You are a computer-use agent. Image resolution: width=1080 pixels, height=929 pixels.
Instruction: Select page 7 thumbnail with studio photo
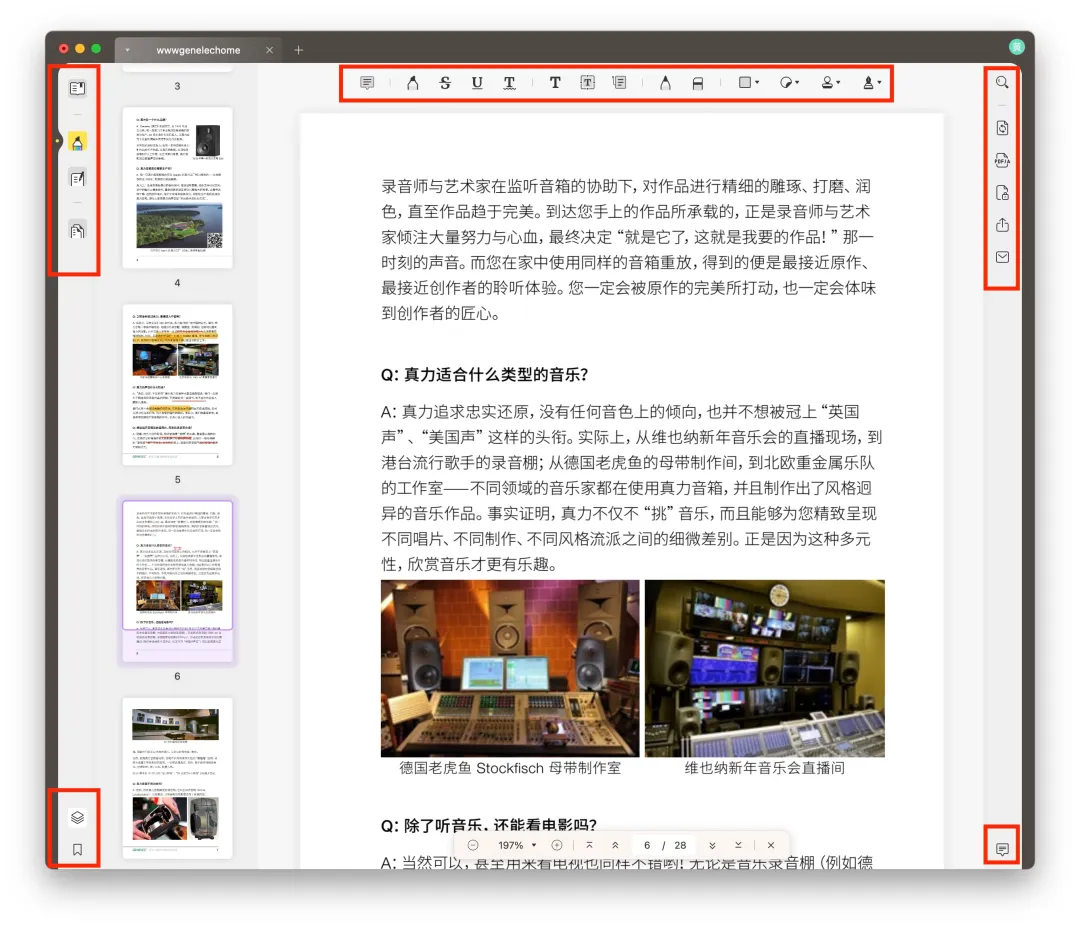coord(178,777)
